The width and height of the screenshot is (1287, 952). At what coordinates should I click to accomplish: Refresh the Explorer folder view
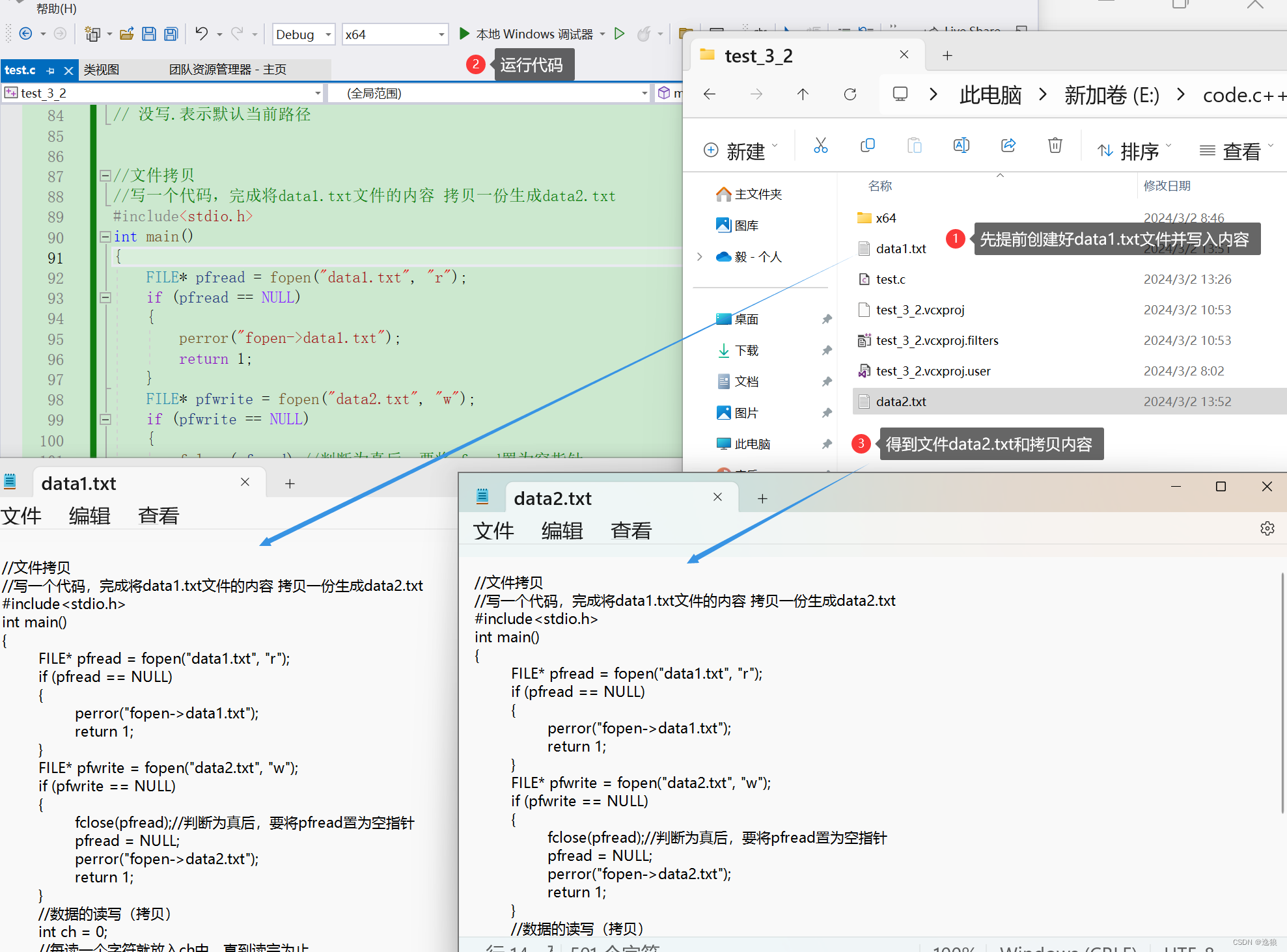tap(850, 94)
